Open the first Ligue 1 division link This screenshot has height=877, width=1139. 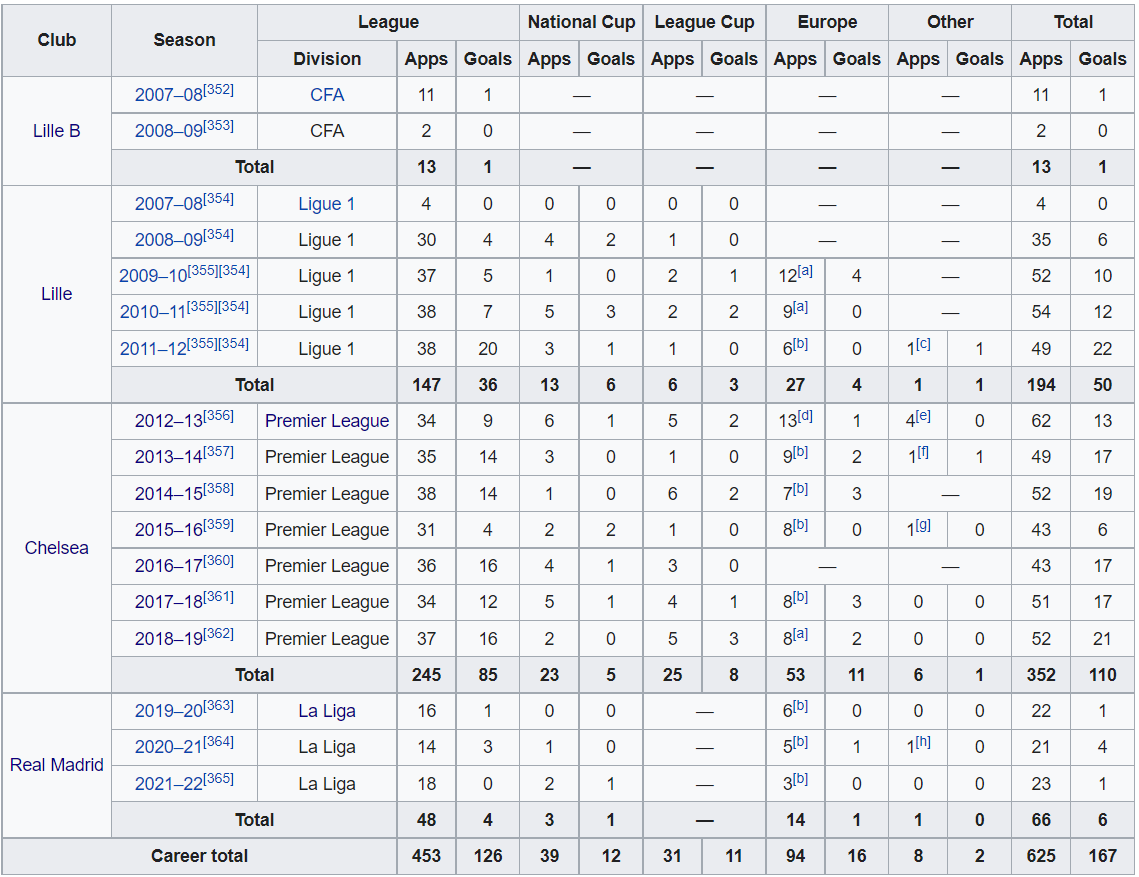tap(327, 204)
